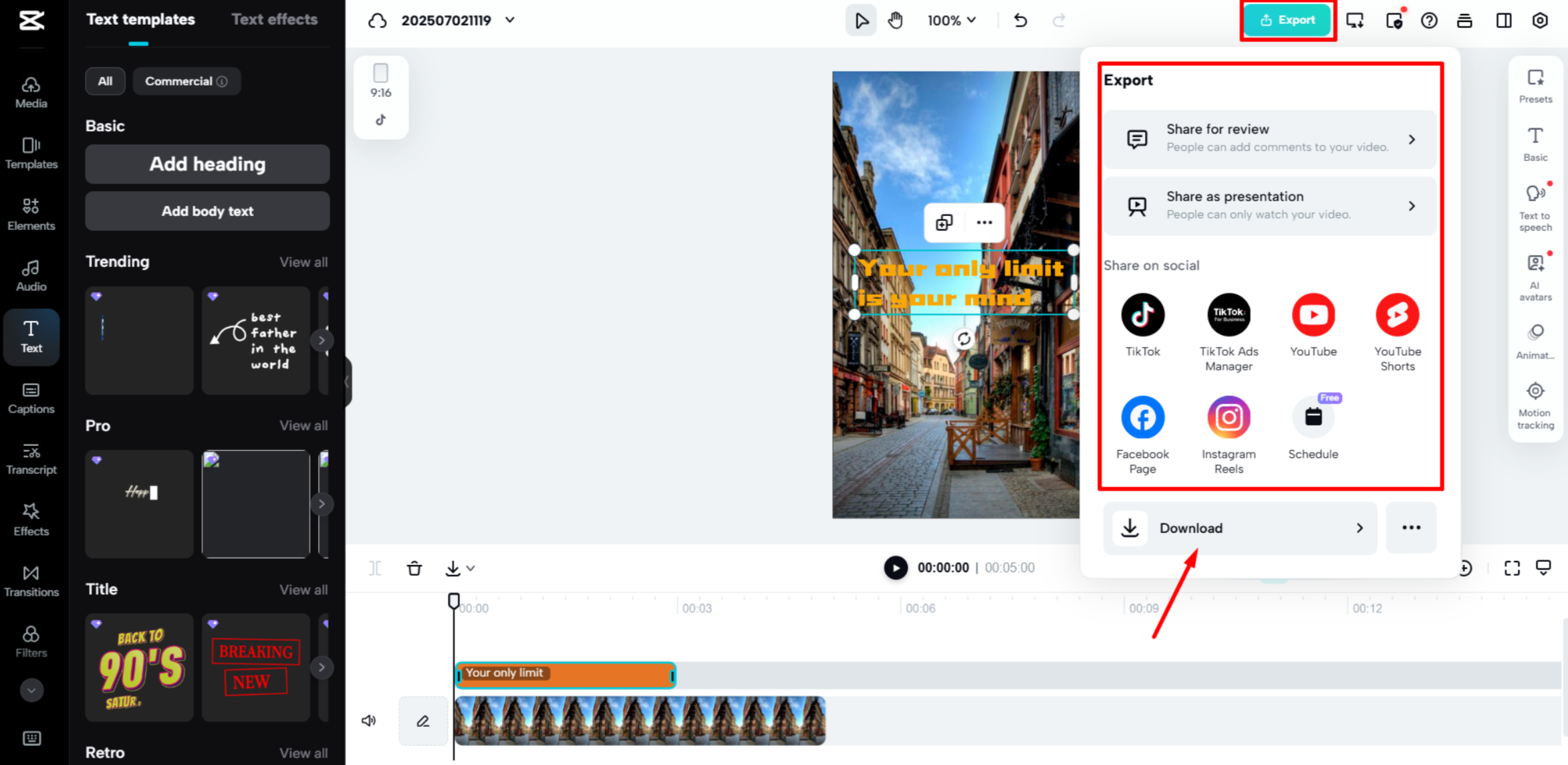Open the 100% zoom dropdown
This screenshot has width=1568, height=765.
(x=951, y=20)
